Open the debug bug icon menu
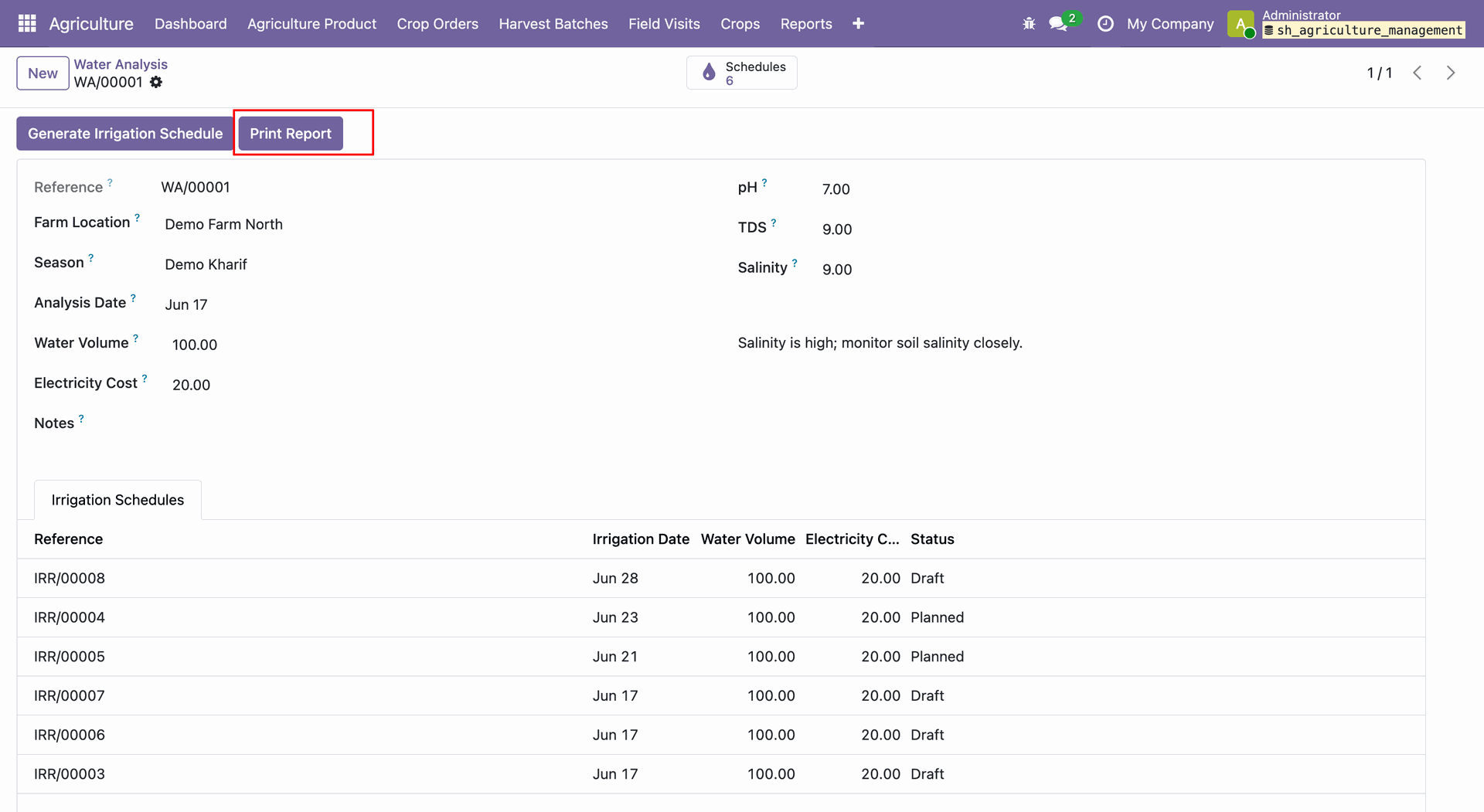 pyautogui.click(x=1029, y=24)
